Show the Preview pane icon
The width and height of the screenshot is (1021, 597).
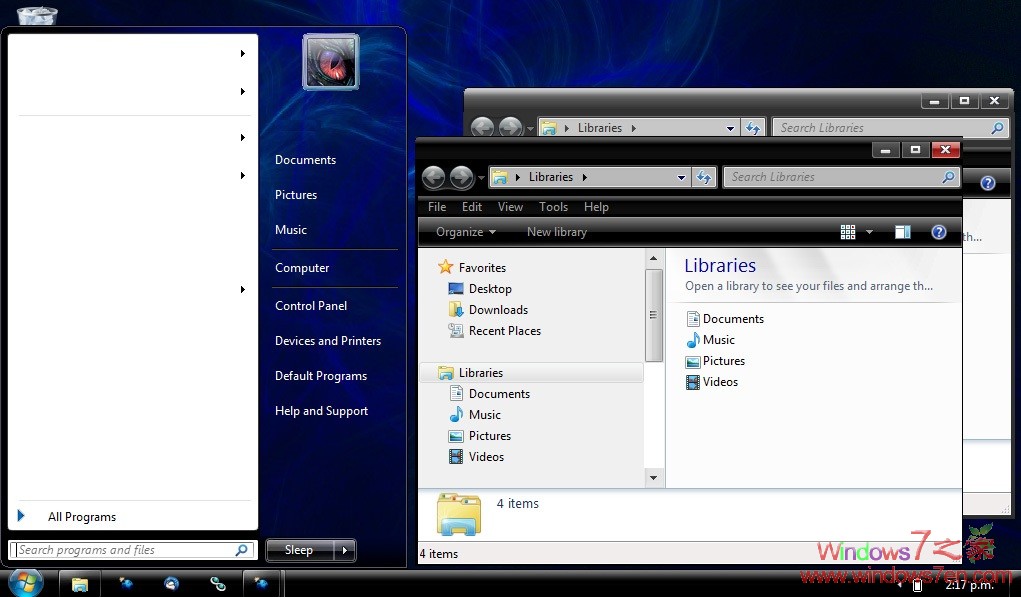pos(902,231)
